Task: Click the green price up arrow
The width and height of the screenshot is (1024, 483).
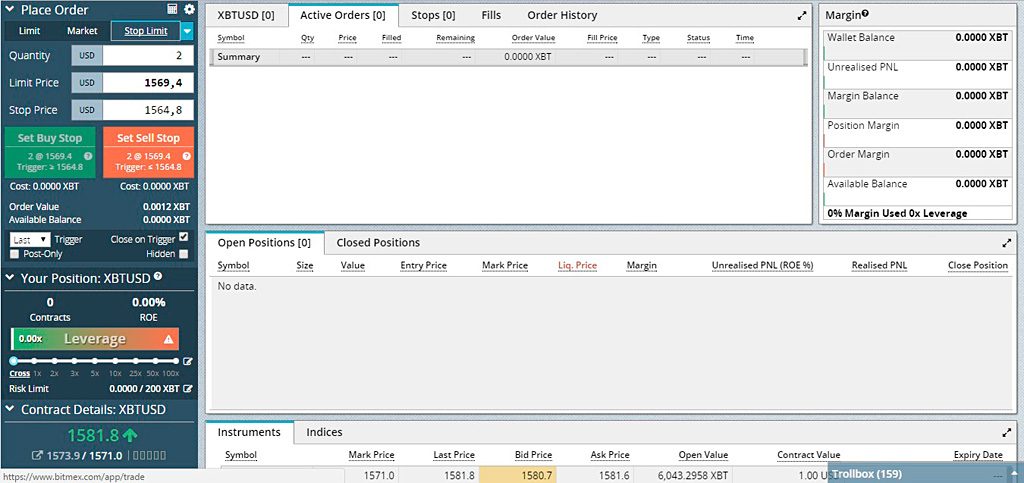Action: coord(130,435)
